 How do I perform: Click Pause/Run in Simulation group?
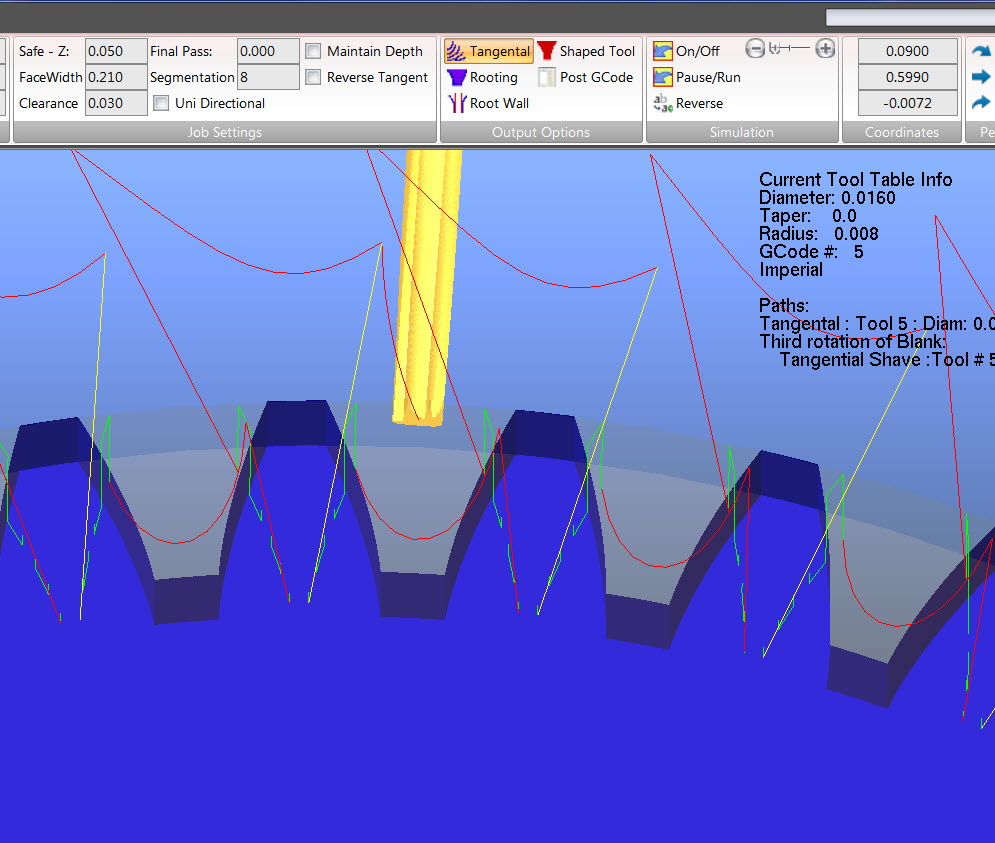[697, 77]
